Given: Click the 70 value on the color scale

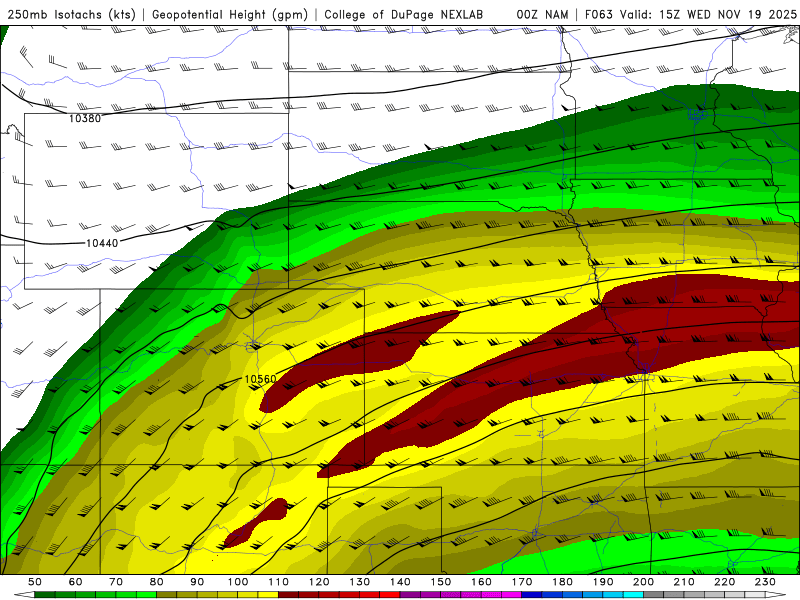Looking at the screenshot, I should coord(116,582).
